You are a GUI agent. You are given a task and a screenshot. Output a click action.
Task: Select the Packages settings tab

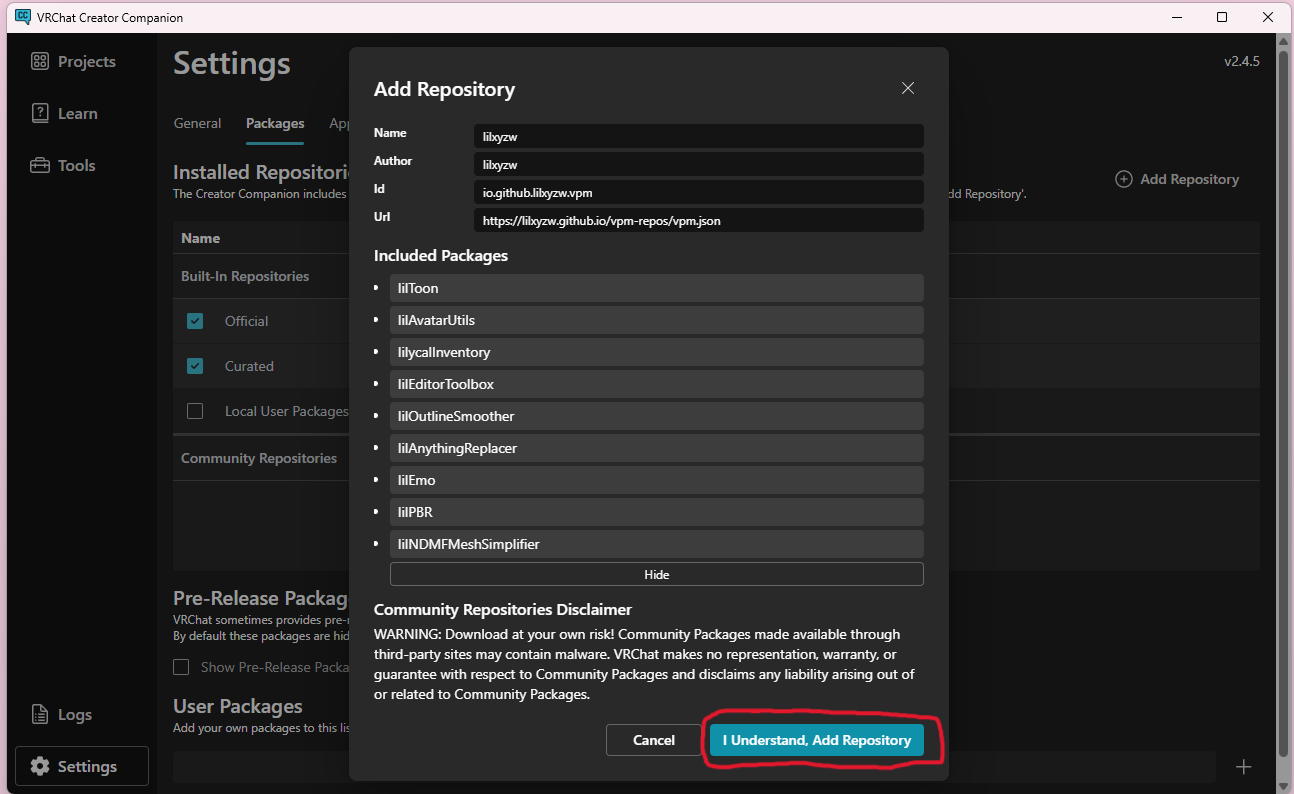tap(275, 123)
